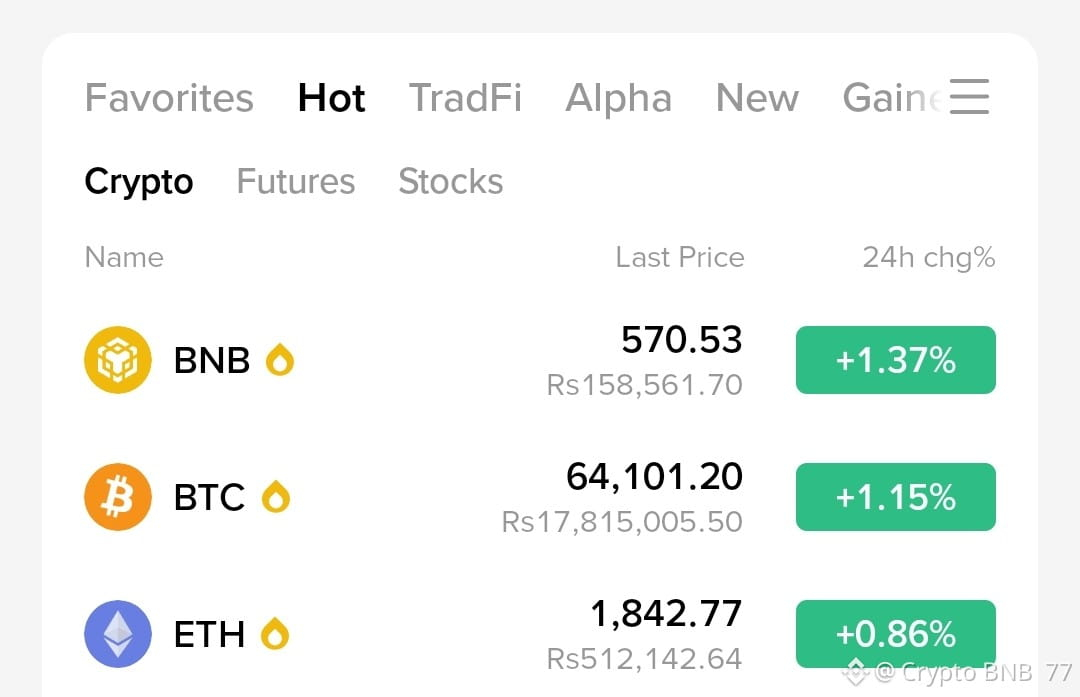1080x697 pixels.
Task: Toggle the ETH +0.86% change badge
Action: click(895, 634)
